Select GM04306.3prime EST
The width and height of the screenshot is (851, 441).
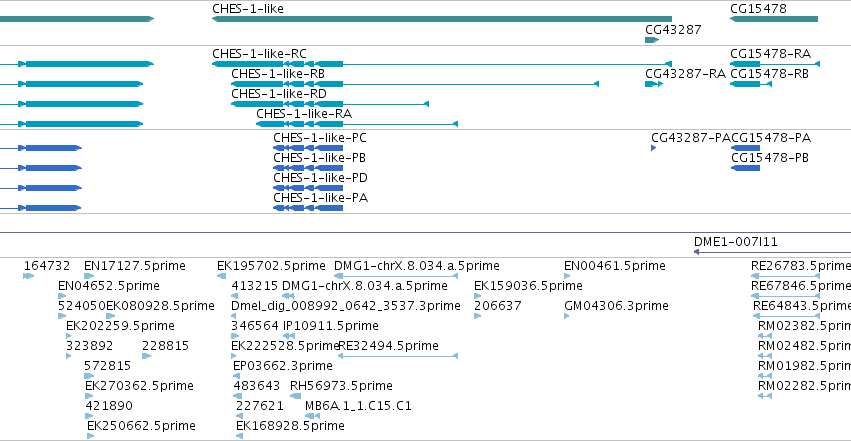pyautogui.click(x=567, y=316)
